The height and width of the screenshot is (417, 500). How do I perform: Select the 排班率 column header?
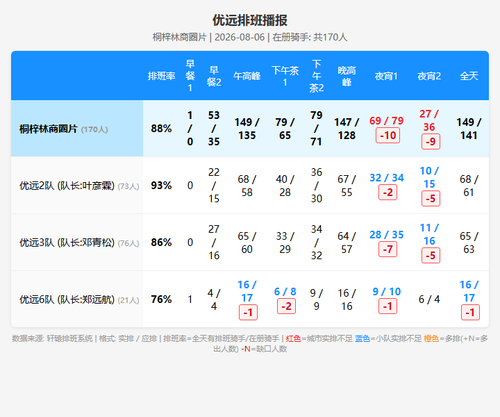click(x=161, y=76)
